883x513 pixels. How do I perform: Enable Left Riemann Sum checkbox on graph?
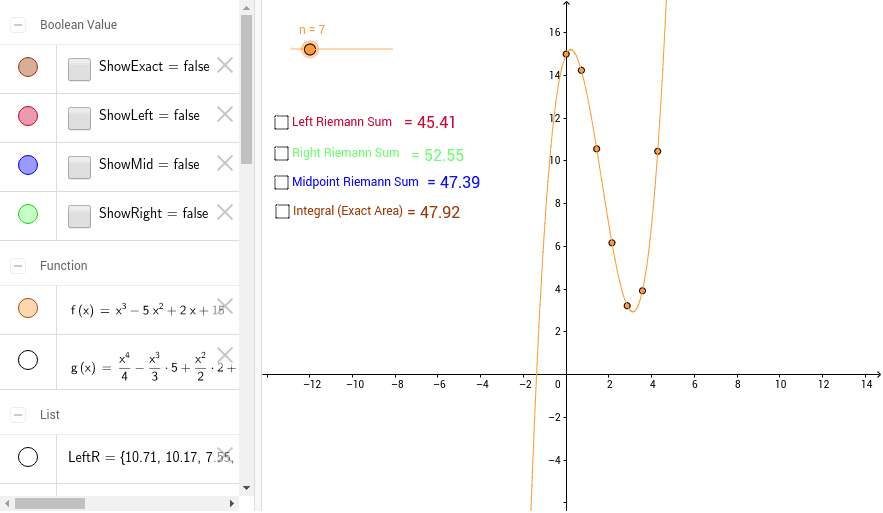281,123
